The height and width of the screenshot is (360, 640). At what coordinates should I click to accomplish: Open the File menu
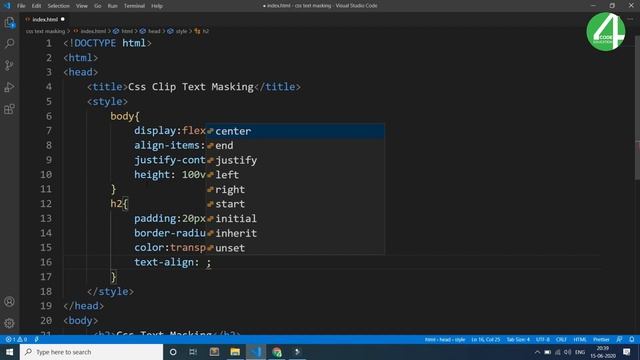click(21, 6)
